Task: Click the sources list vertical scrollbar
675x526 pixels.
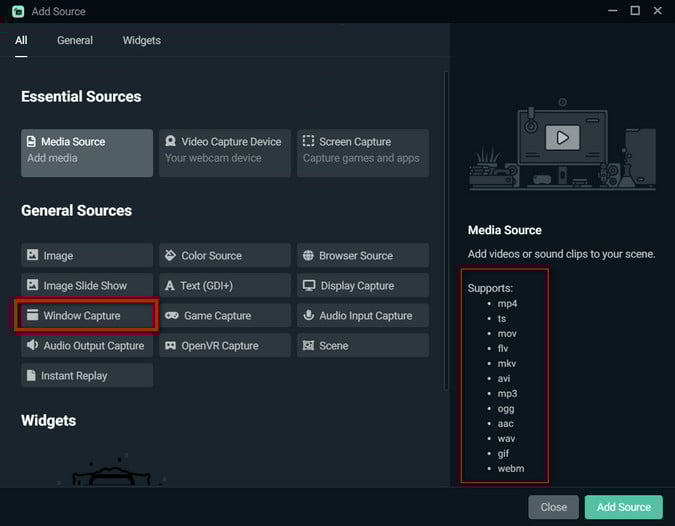Action: [446, 231]
